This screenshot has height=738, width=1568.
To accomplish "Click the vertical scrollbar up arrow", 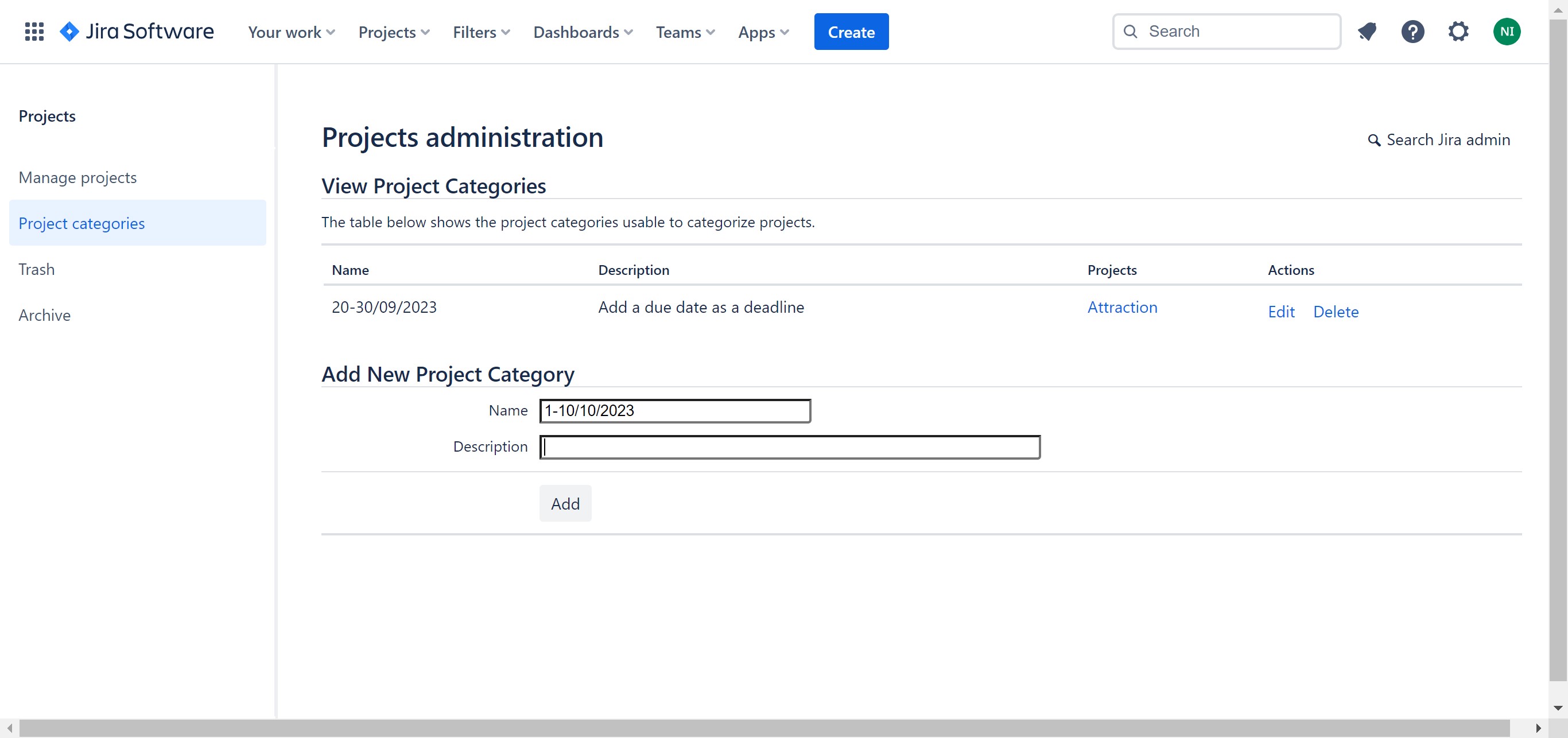I will [x=1558, y=9].
